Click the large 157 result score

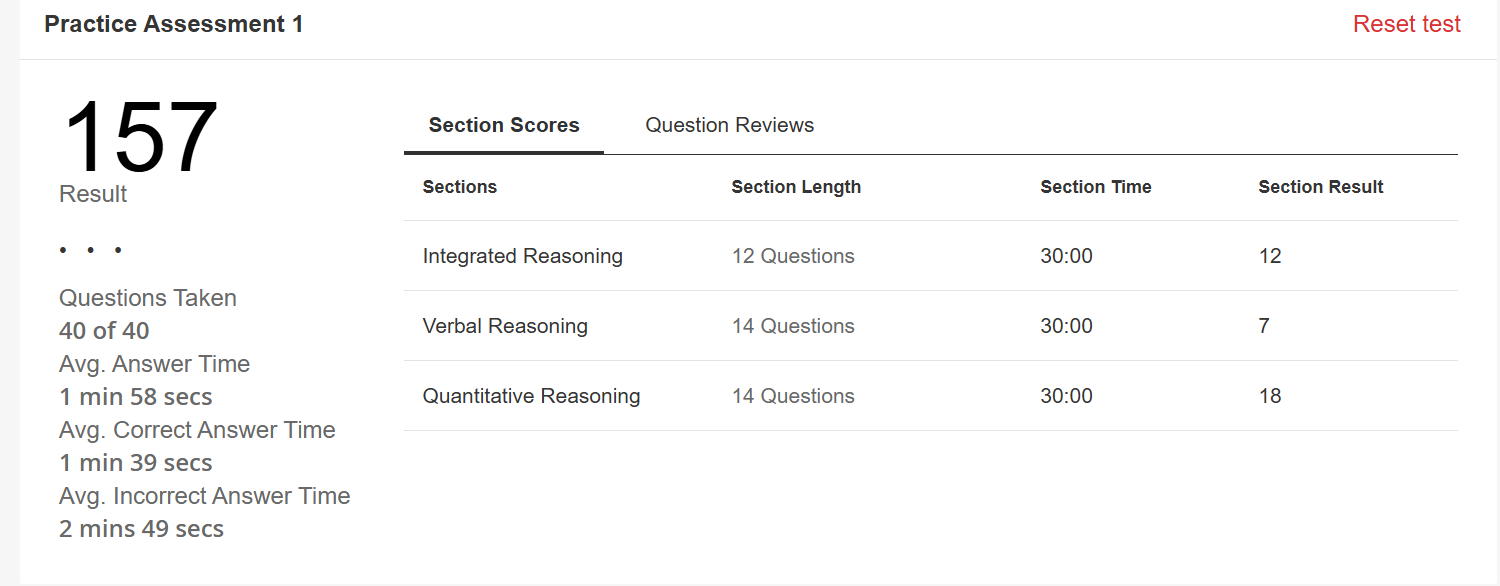point(140,137)
